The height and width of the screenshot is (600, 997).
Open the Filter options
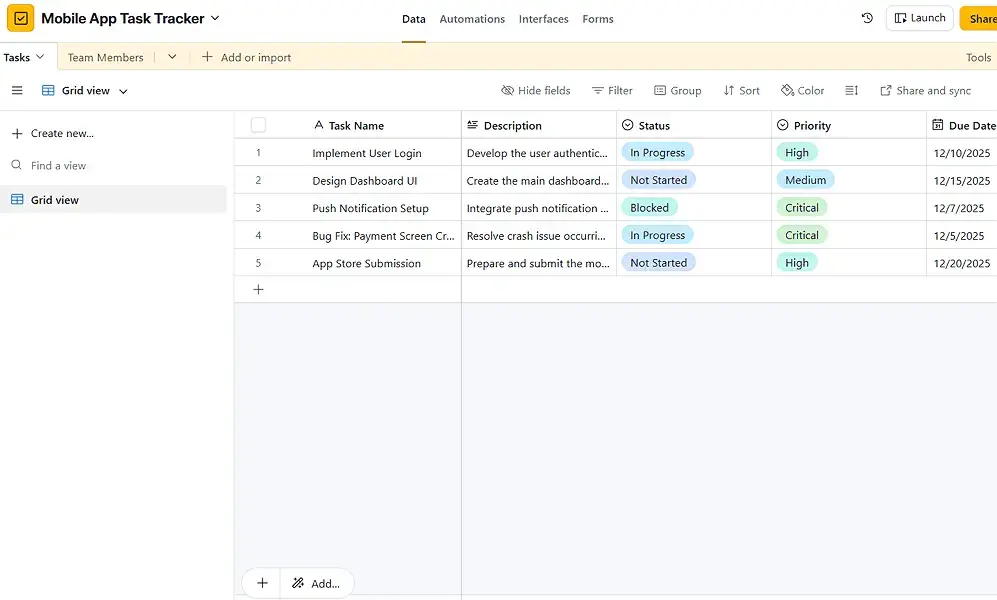(612, 90)
